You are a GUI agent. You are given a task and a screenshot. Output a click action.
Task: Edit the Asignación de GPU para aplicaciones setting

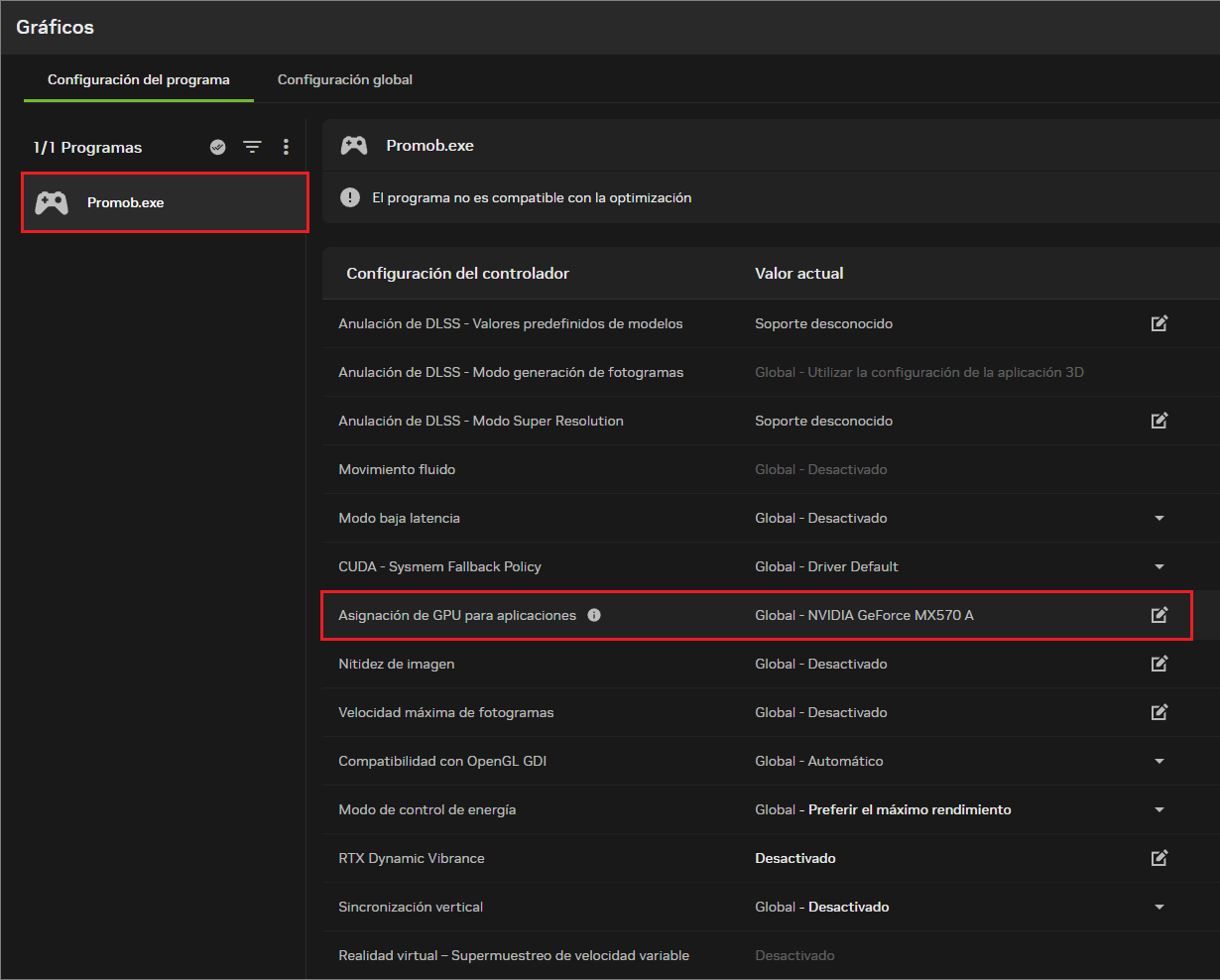pos(1159,615)
